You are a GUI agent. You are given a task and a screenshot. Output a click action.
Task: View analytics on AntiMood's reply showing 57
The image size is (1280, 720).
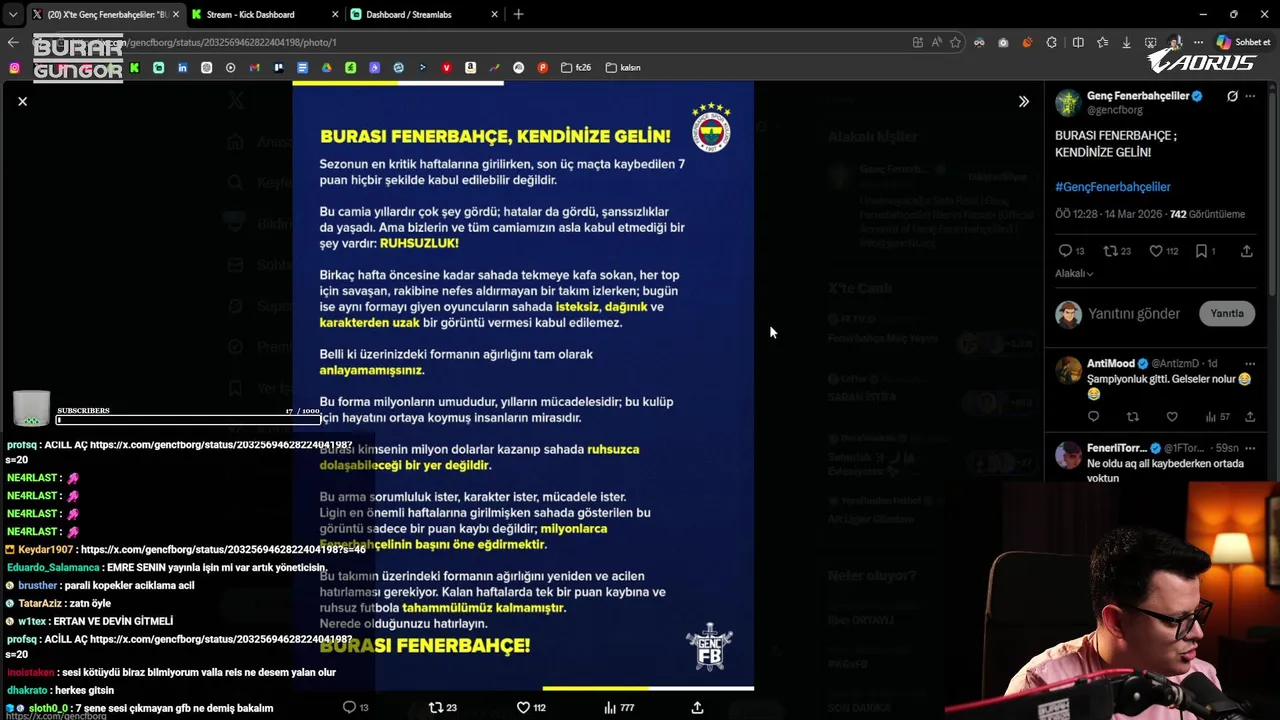1217,416
